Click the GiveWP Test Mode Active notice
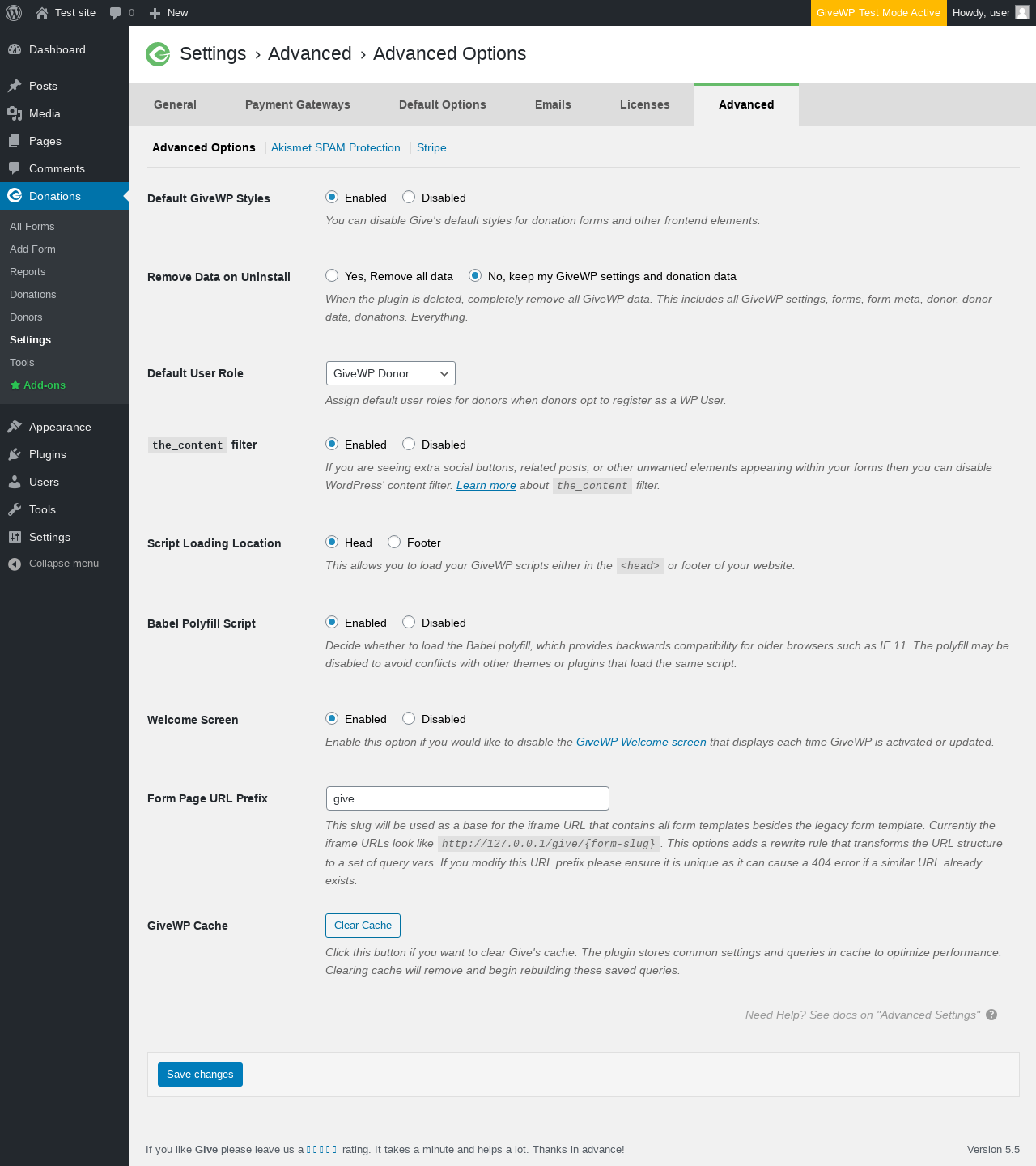The width and height of the screenshot is (1036, 1166). 878,13
